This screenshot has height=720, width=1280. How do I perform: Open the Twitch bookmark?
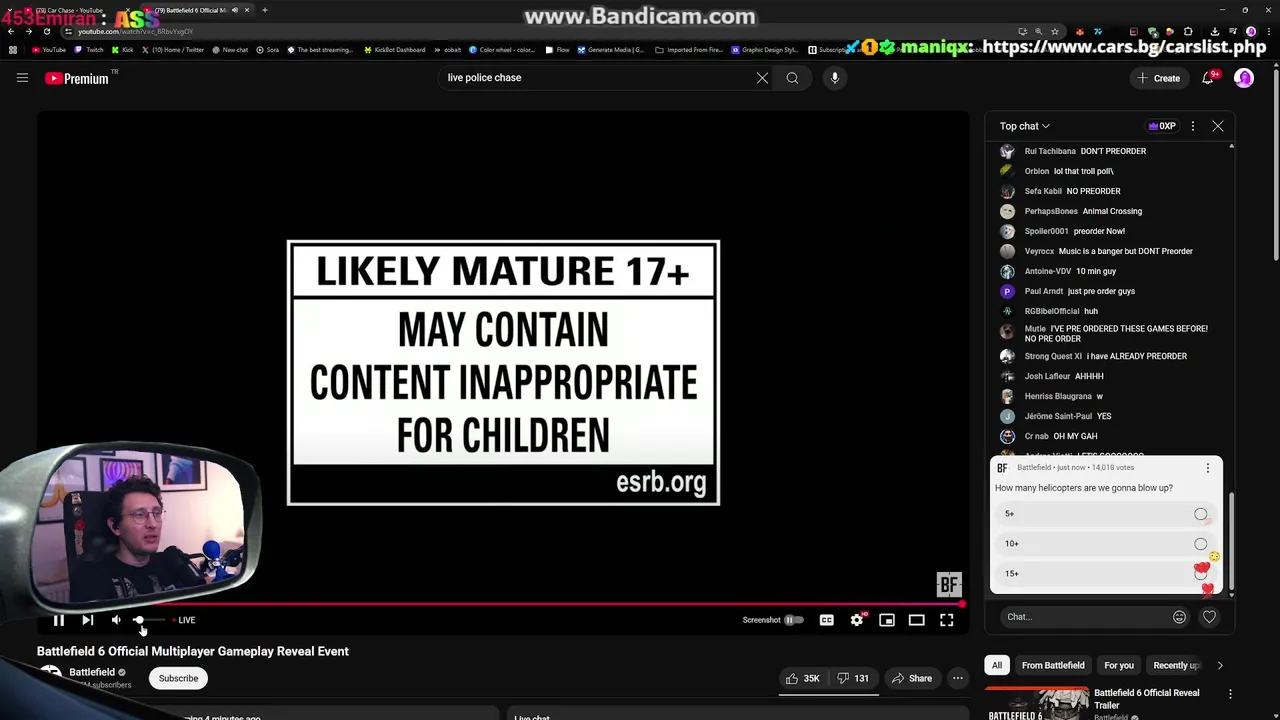coord(89,50)
